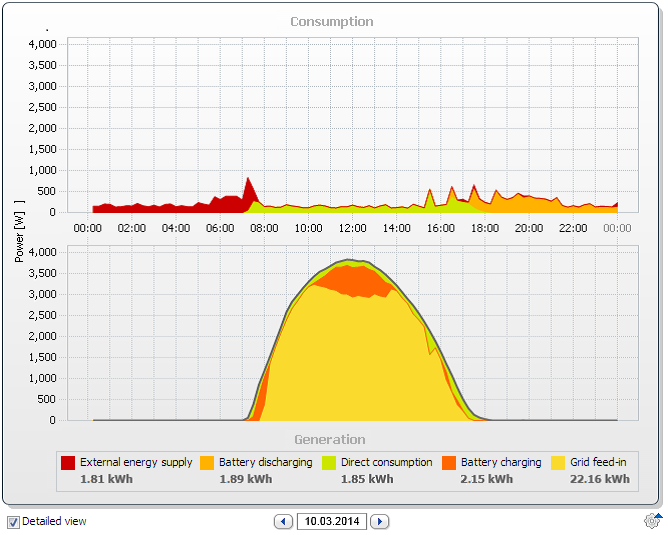The height and width of the screenshot is (535, 668).
Task: Click the Battery charging legend color square
Action: pos(449,463)
